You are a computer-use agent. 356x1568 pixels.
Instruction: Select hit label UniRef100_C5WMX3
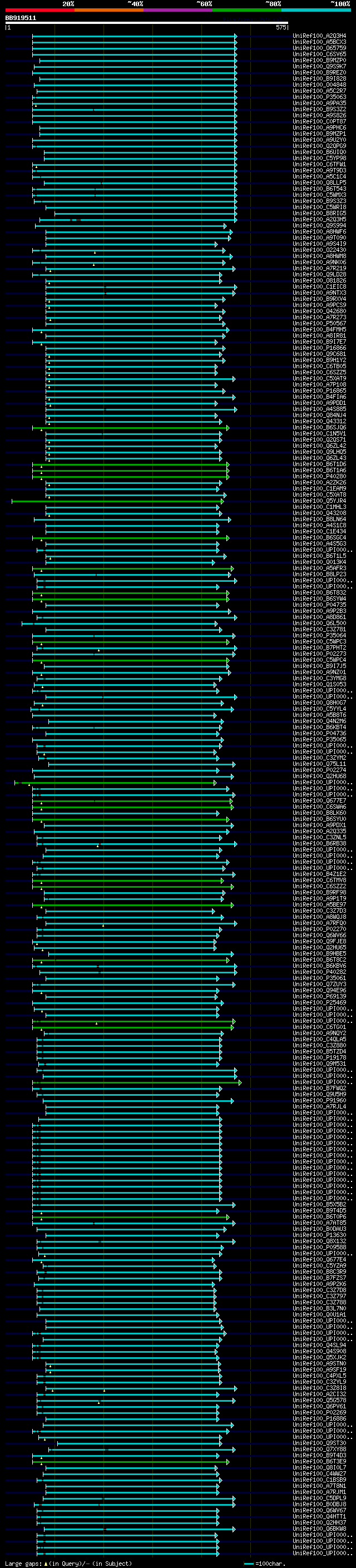point(319,195)
